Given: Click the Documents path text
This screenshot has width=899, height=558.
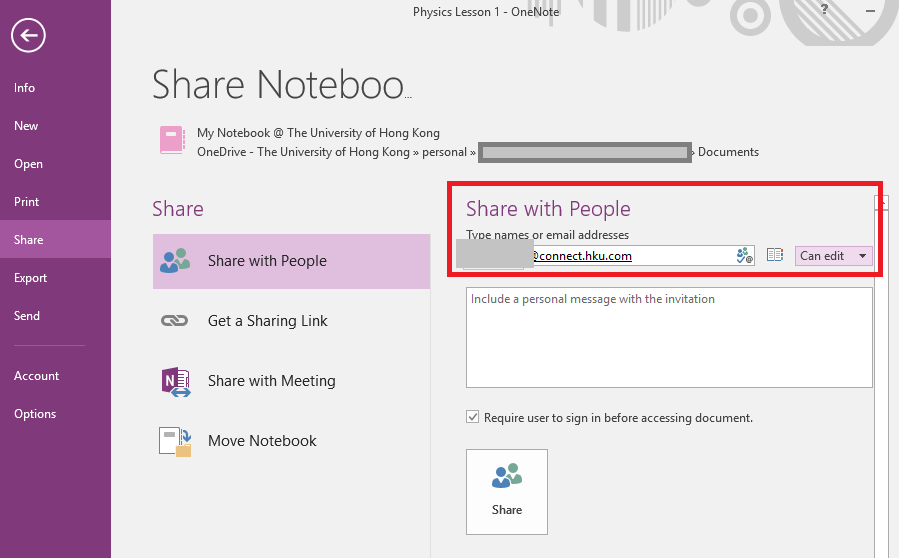Looking at the screenshot, I should click(x=728, y=152).
